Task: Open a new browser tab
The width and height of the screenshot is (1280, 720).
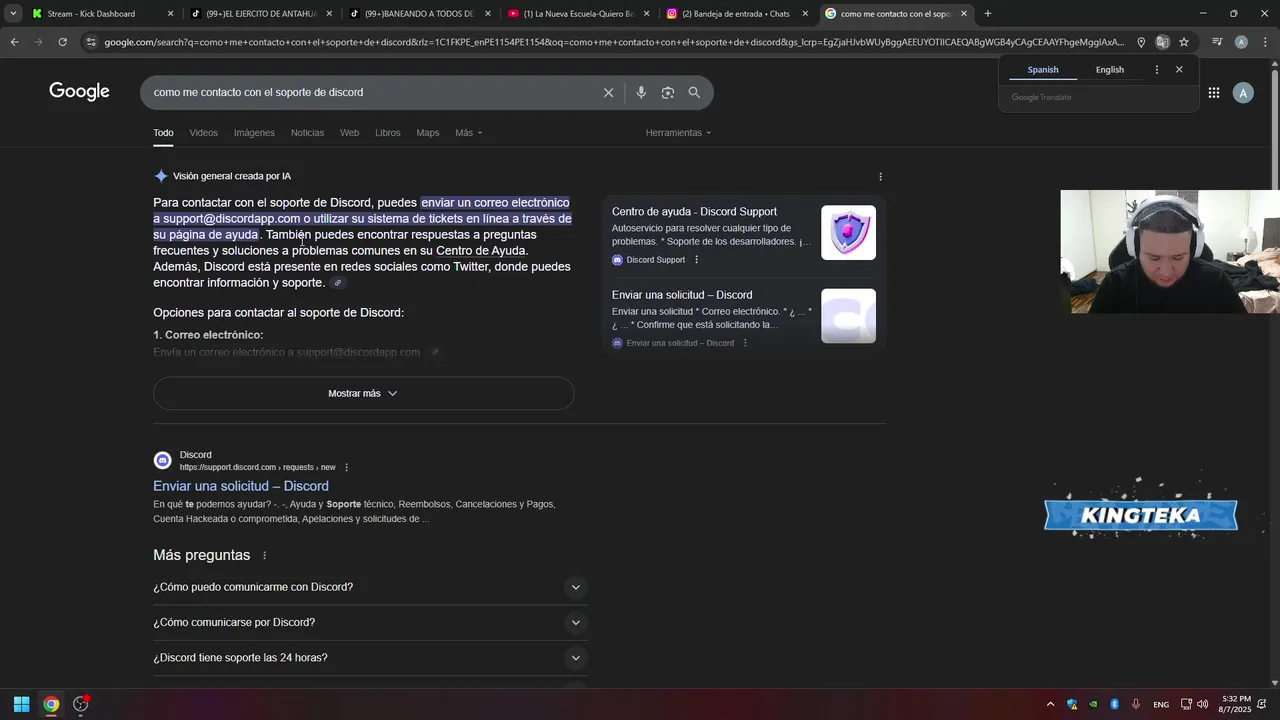Action: click(x=988, y=14)
